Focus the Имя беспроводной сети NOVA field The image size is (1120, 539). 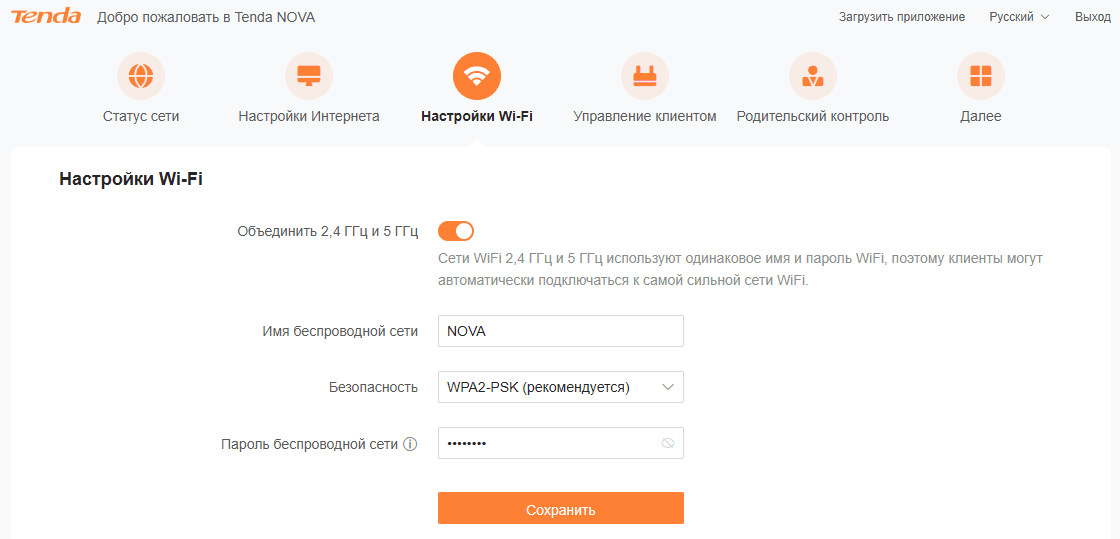pyautogui.click(x=561, y=331)
